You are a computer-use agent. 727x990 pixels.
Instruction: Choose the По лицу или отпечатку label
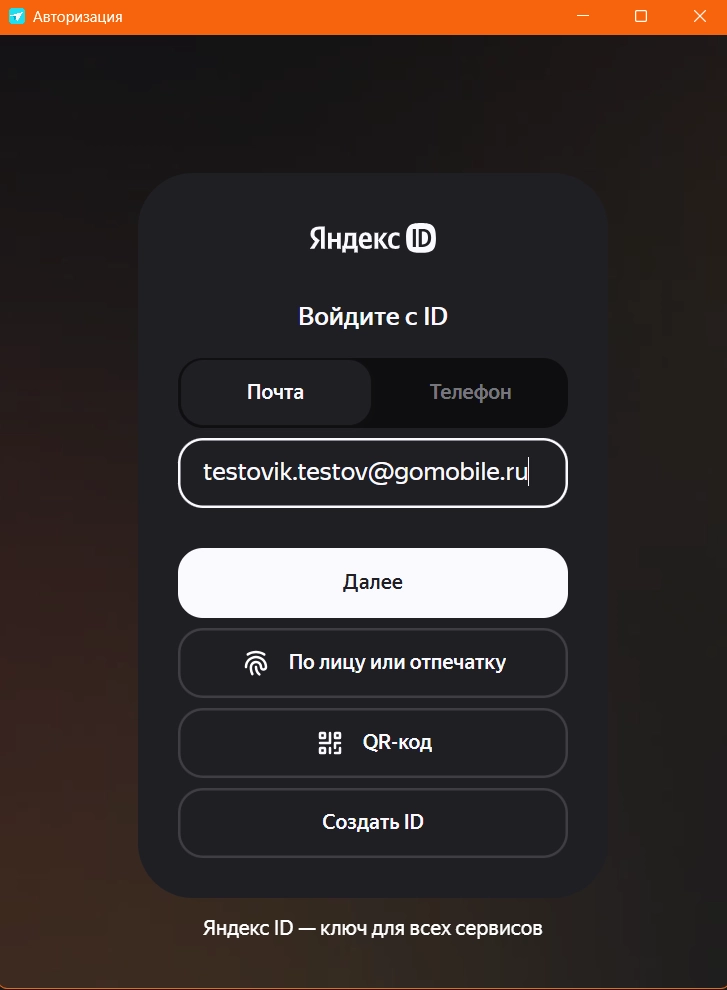[x=397, y=663]
